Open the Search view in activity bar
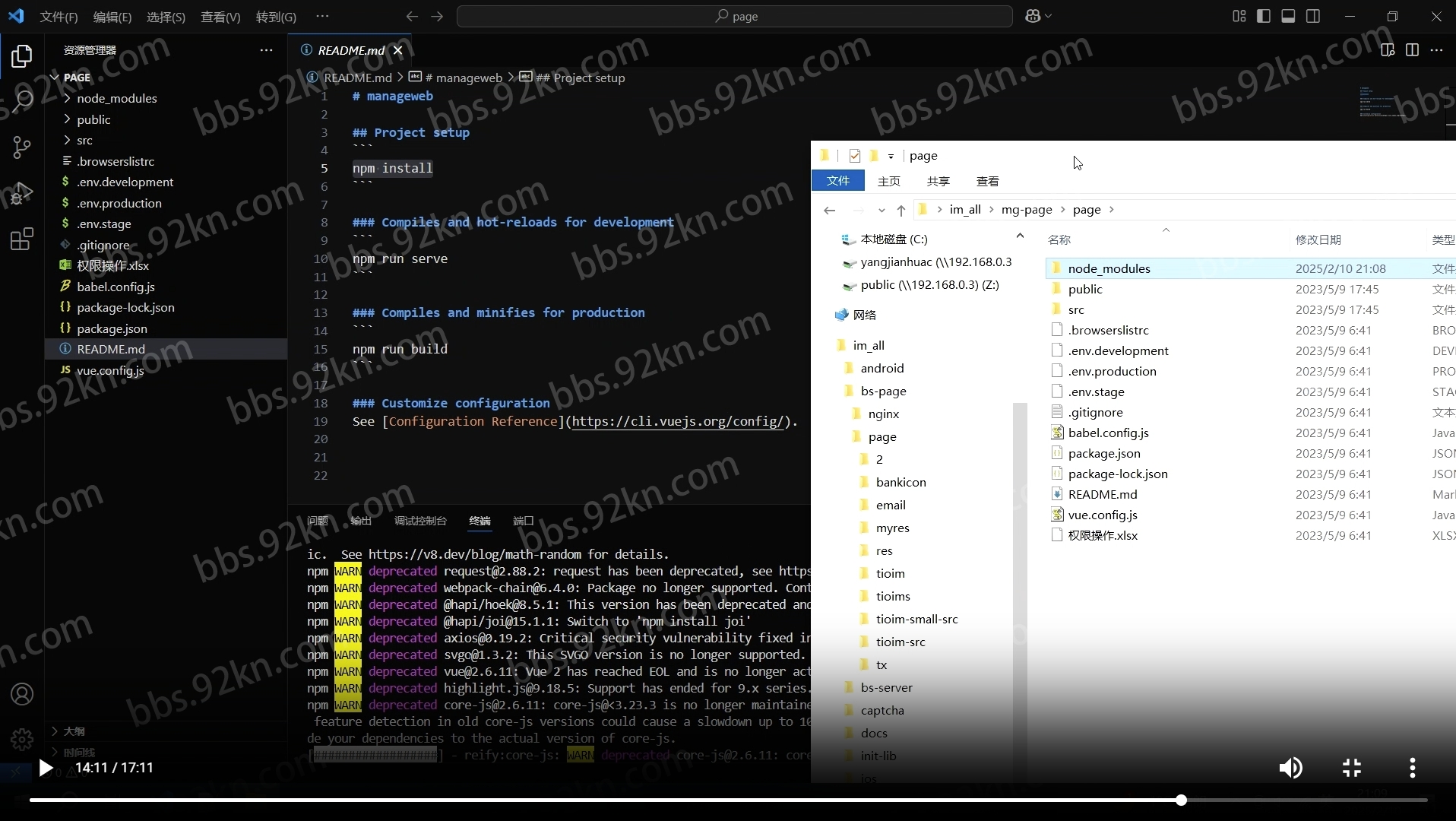Image resolution: width=1456 pixels, height=821 pixels. [22, 100]
